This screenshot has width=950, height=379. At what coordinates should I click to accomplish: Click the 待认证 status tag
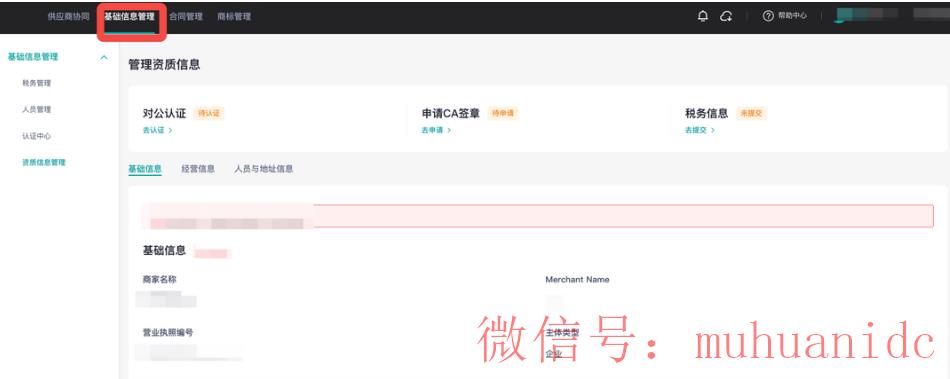pyautogui.click(x=209, y=113)
